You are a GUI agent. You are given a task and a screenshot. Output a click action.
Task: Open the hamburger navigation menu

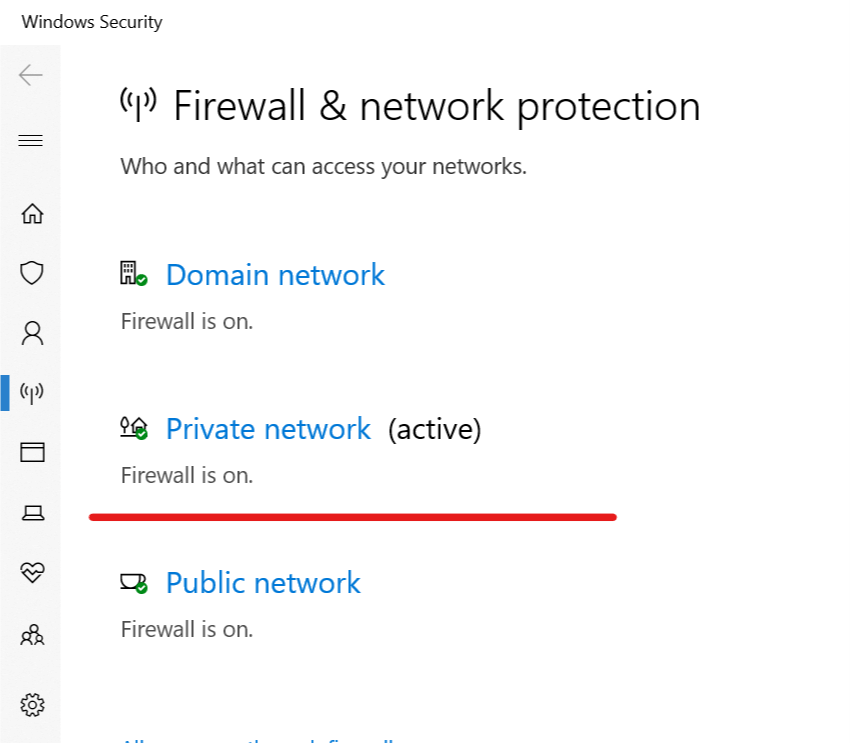pyautogui.click(x=30, y=140)
